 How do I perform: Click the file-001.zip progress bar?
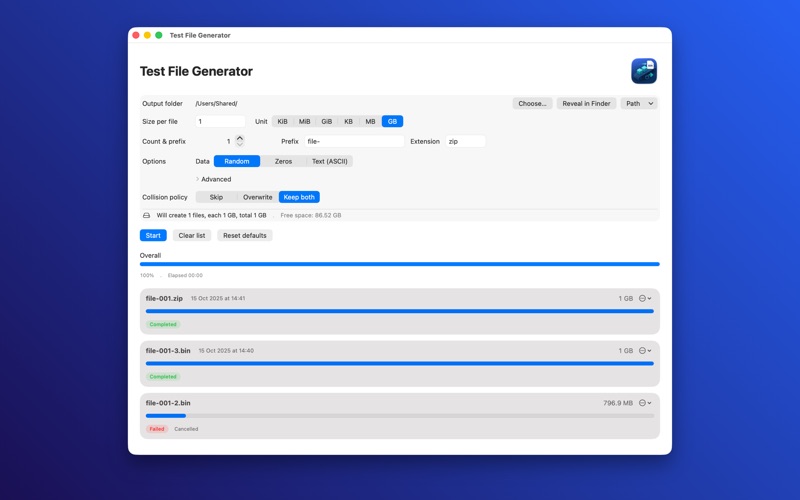click(x=399, y=311)
